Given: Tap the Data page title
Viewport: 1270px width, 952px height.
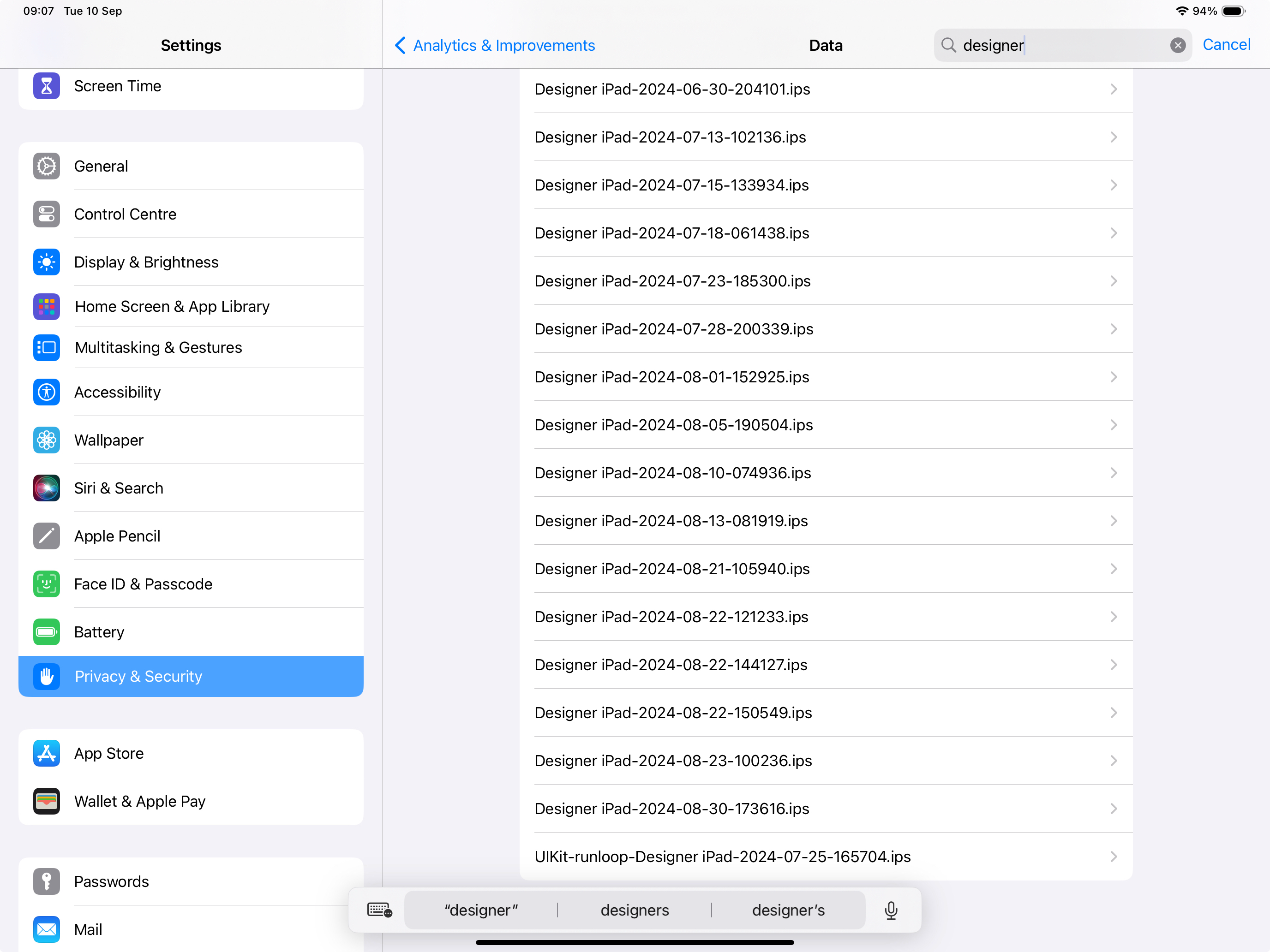Looking at the screenshot, I should (x=826, y=45).
